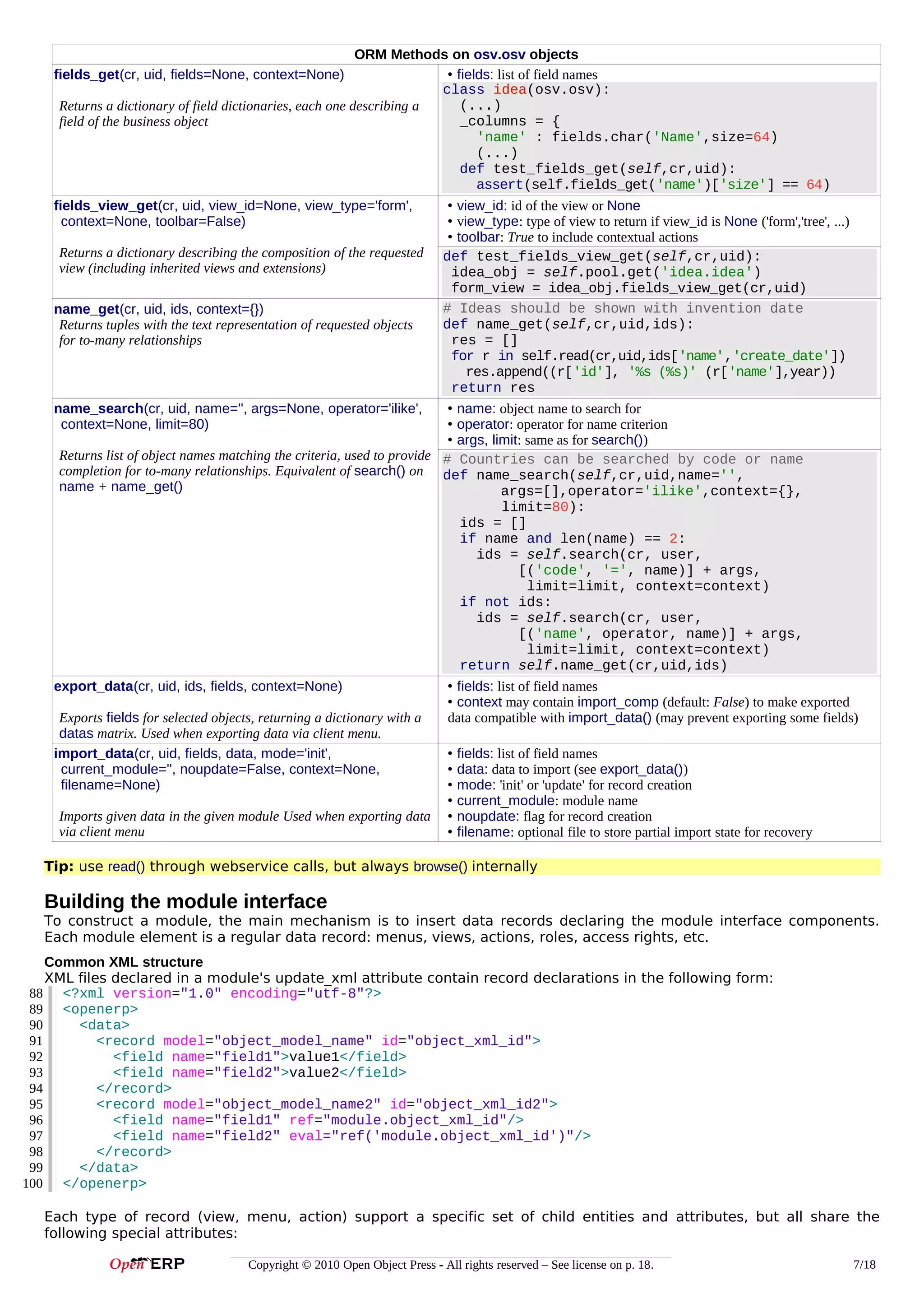Click the 'Building the module interface' heading
Viewport: 924px width, 1308px height.
coord(185,901)
